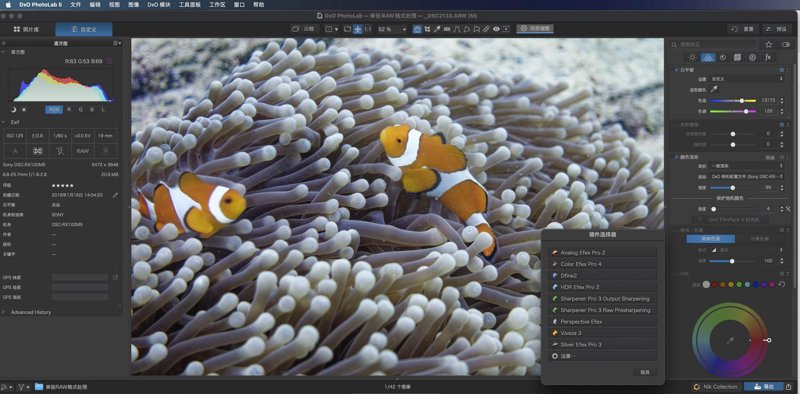Choose Sharpener Pro 3 Output Sharpening

click(603, 299)
